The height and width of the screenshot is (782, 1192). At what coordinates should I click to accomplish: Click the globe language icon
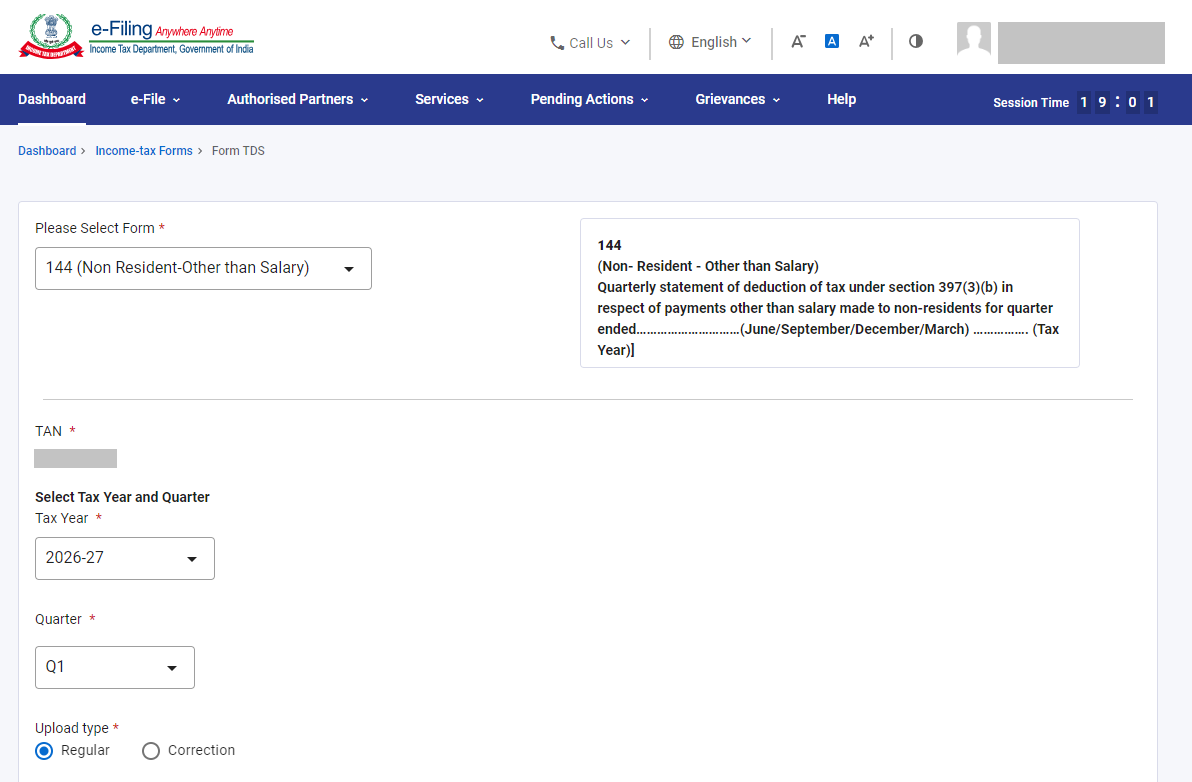(676, 42)
